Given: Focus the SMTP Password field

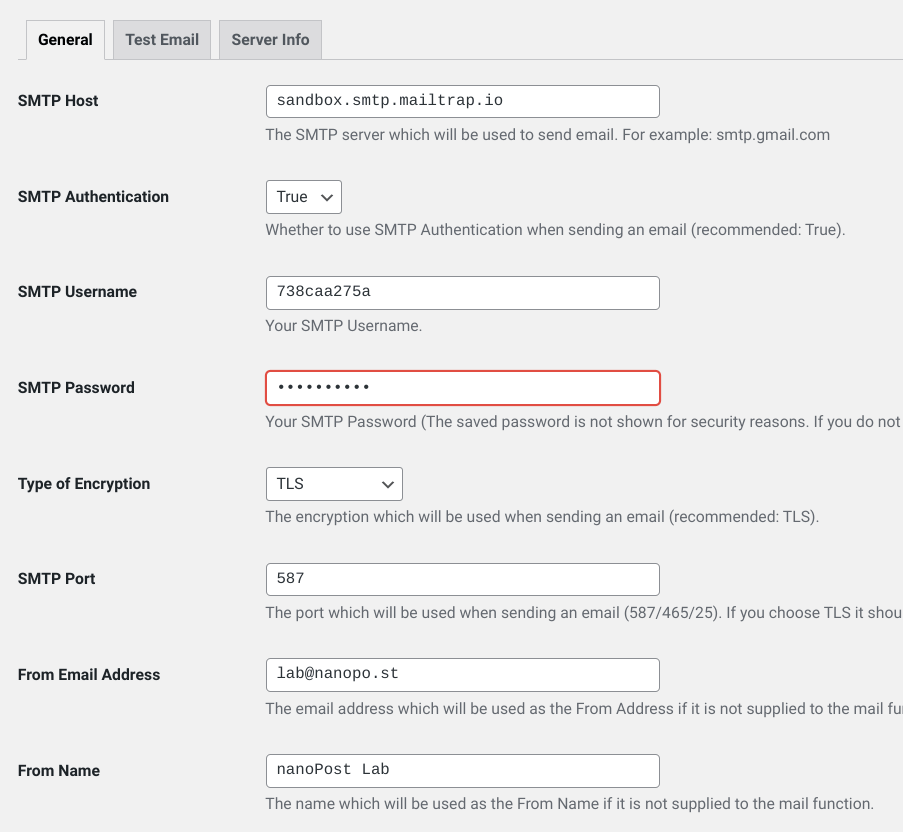Looking at the screenshot, I should coord(462,388).
